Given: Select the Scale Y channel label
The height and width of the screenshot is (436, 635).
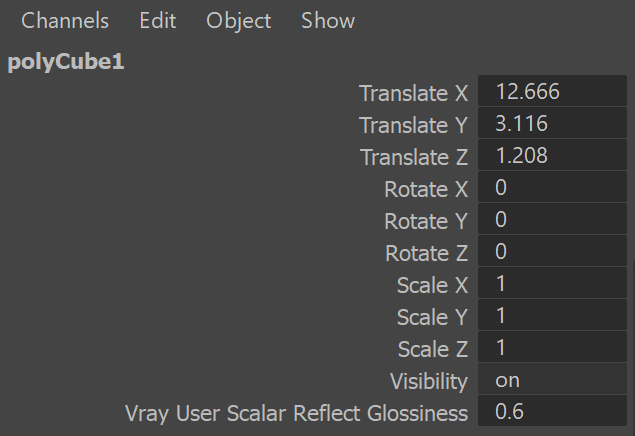Looking at the screenshot, I should [x=433, y=317].
